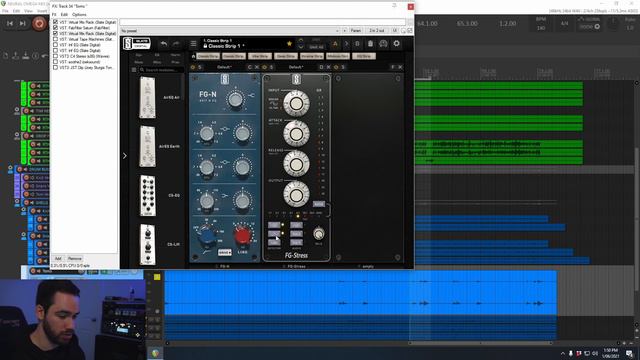Toggle the FabFilter Saturn checkbox

point(56,28)
